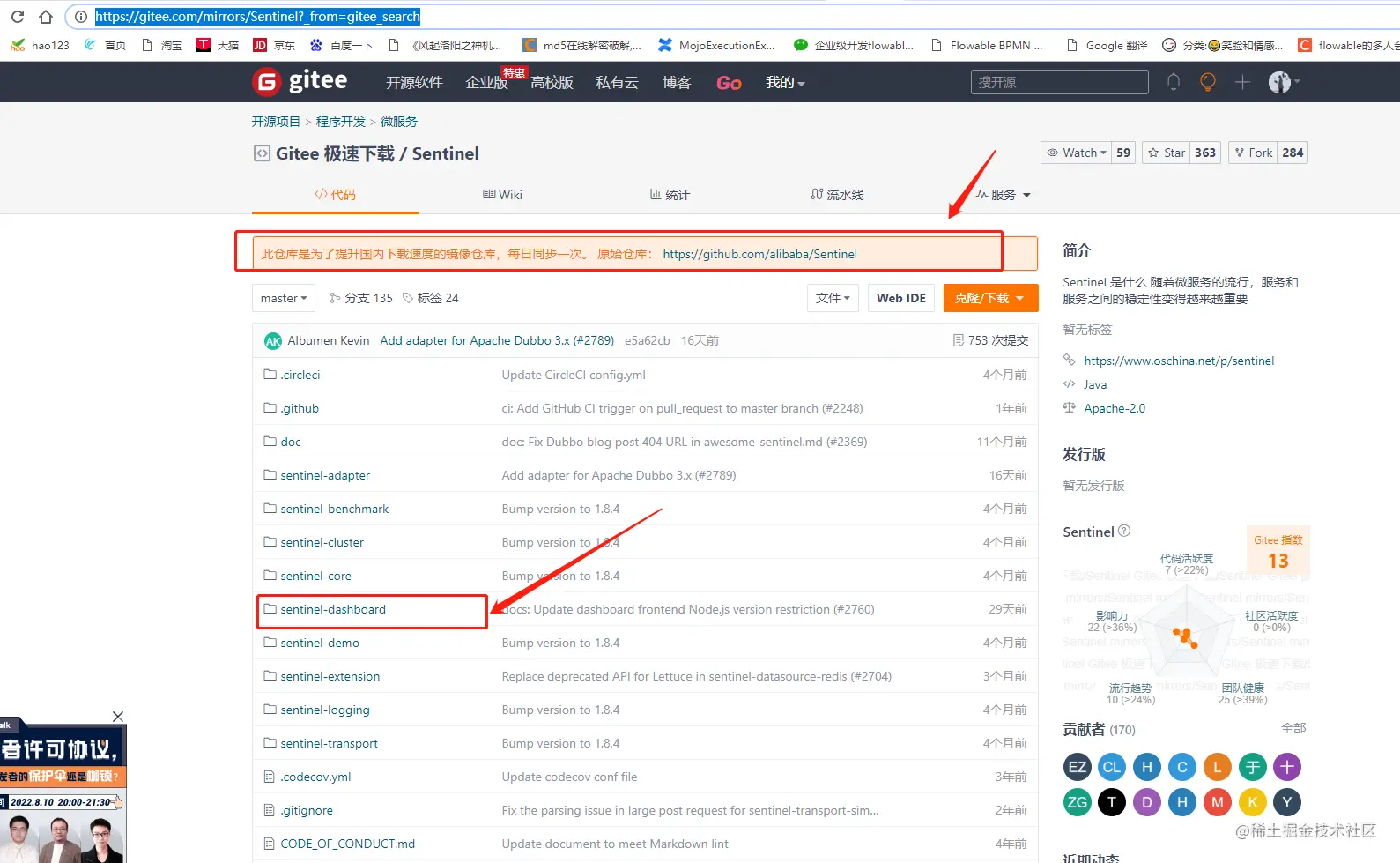Open the sentinel-demo folder
Screen dimensions: 1400x863
point(320,643)
